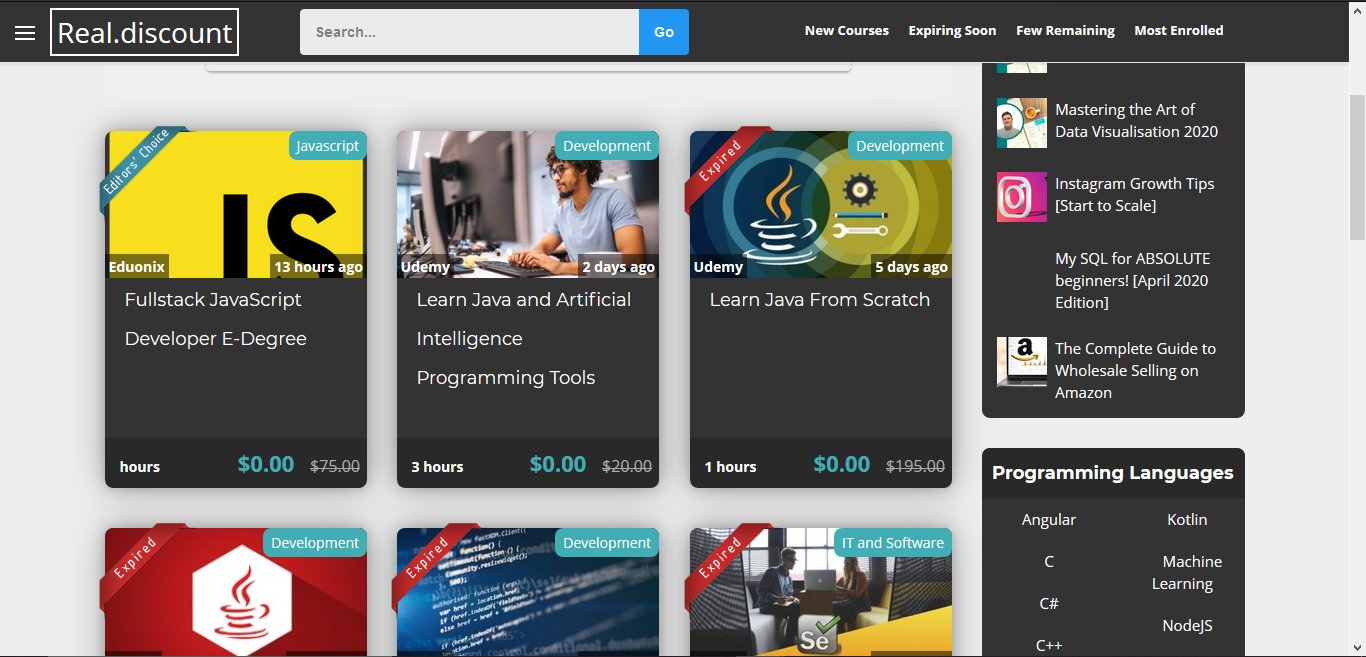Open Few Remaining in the top nav
Image resolution: width=1366 pixels, height=657 pixels.
1065,31
